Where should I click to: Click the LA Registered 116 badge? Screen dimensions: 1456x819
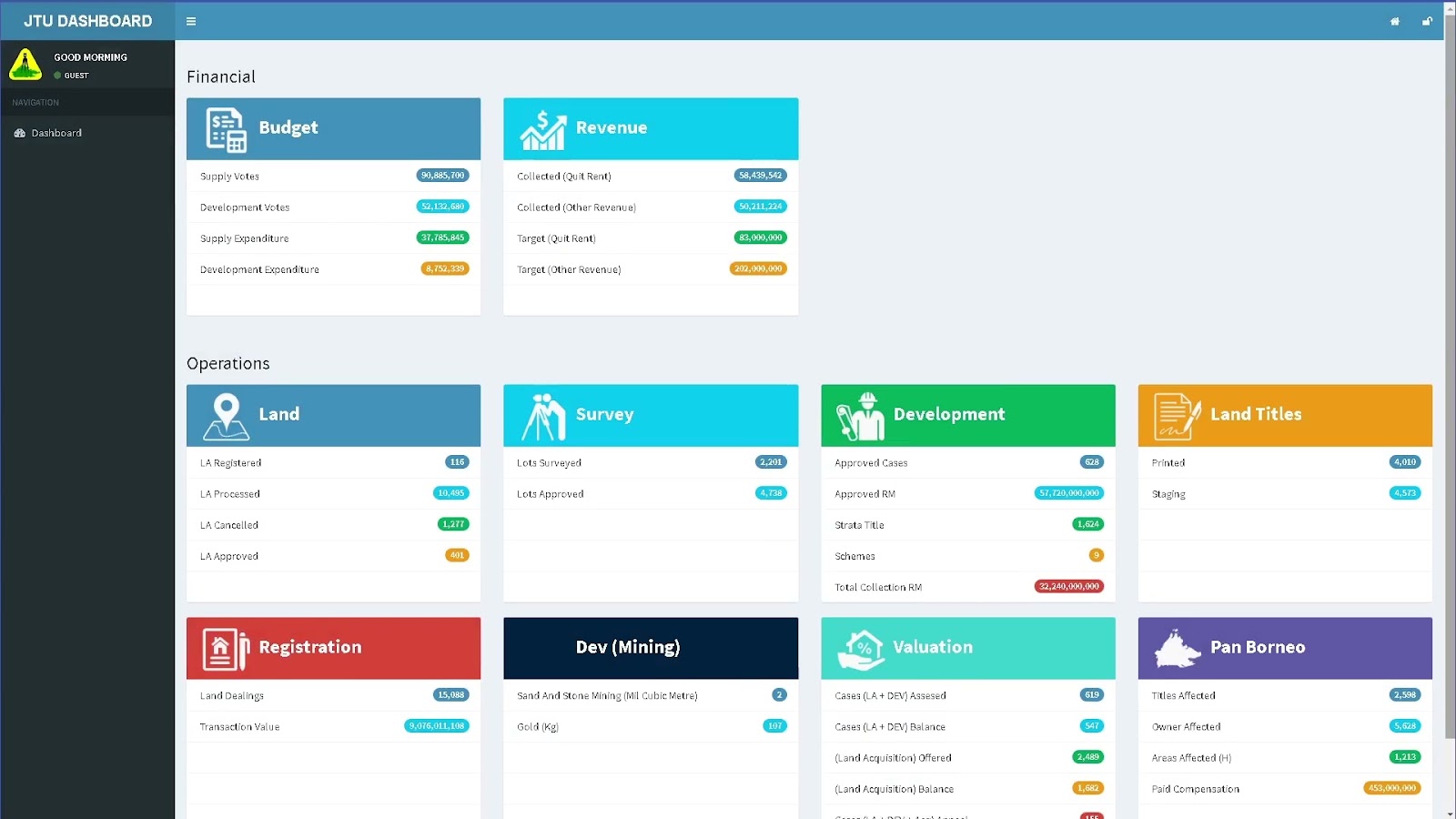coord(457,462)
